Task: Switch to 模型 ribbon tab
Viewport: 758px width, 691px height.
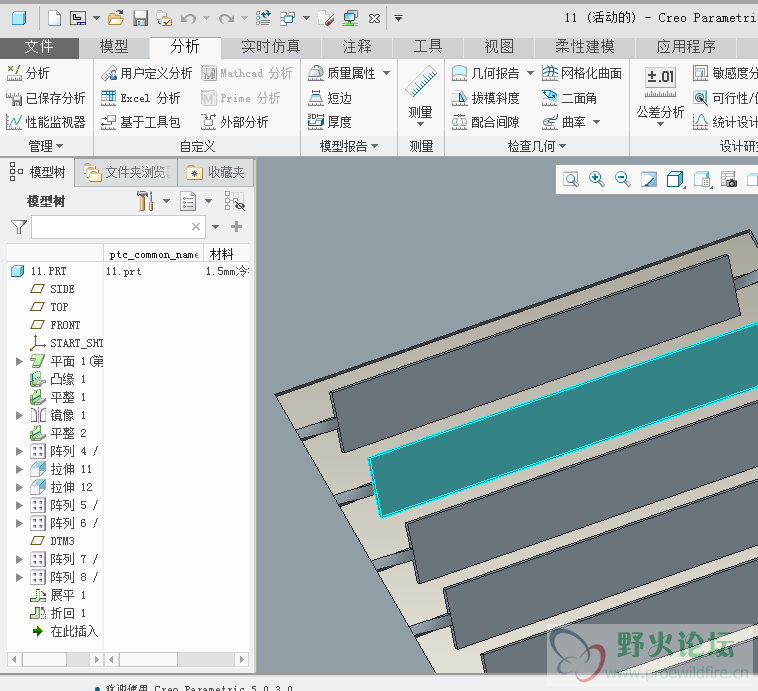Action: (x=114, y=47)
